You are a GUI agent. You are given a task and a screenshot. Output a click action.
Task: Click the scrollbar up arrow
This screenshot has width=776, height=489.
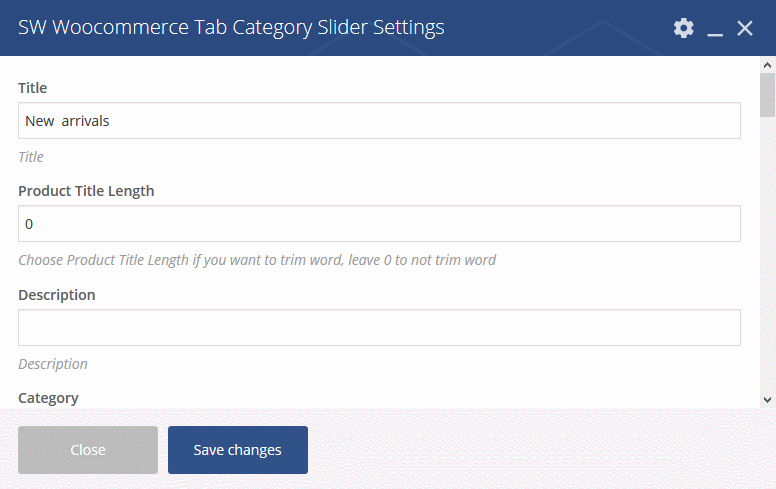tap(768, 65)
